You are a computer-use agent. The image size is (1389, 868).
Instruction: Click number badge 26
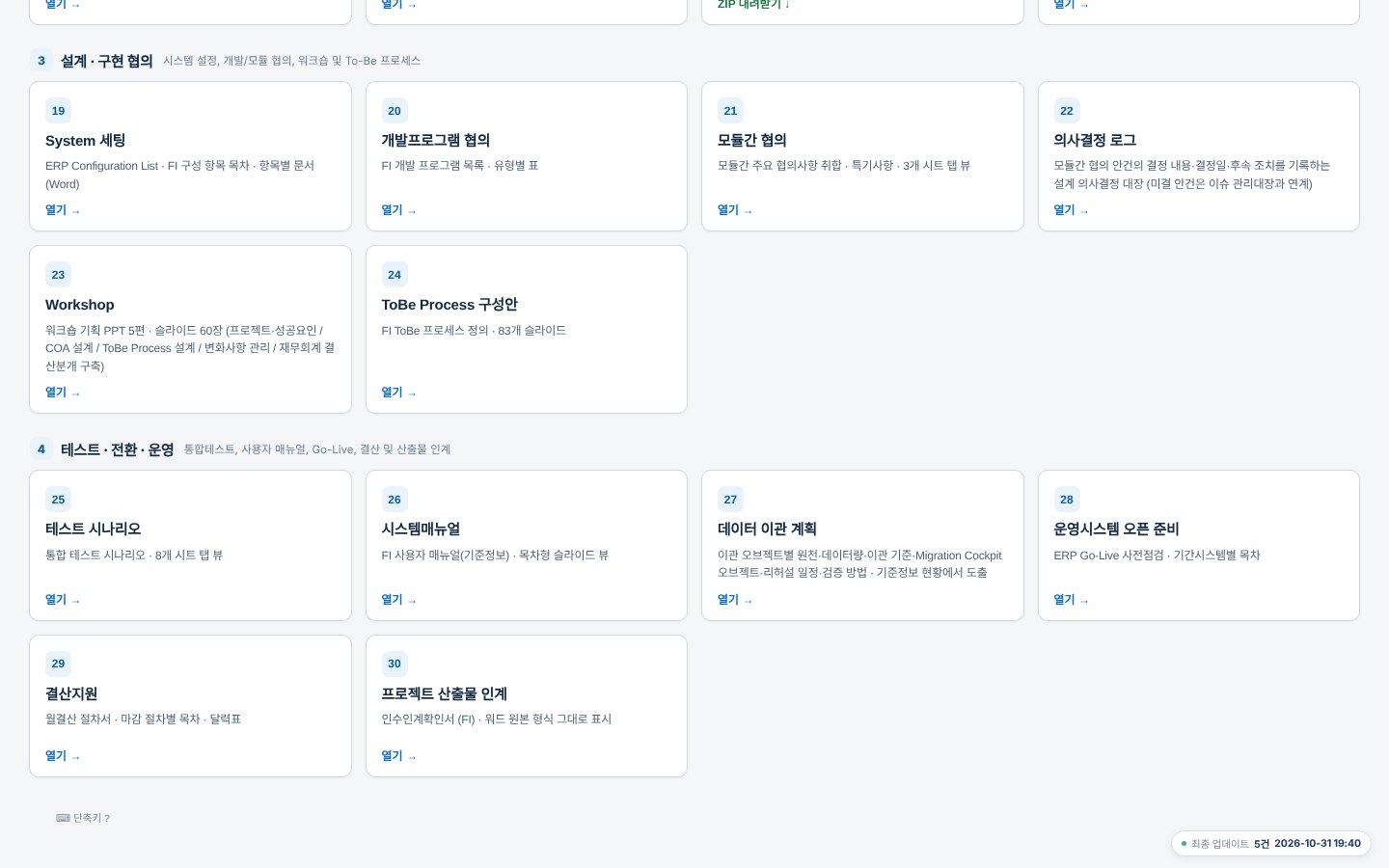(x=395, y=500)
